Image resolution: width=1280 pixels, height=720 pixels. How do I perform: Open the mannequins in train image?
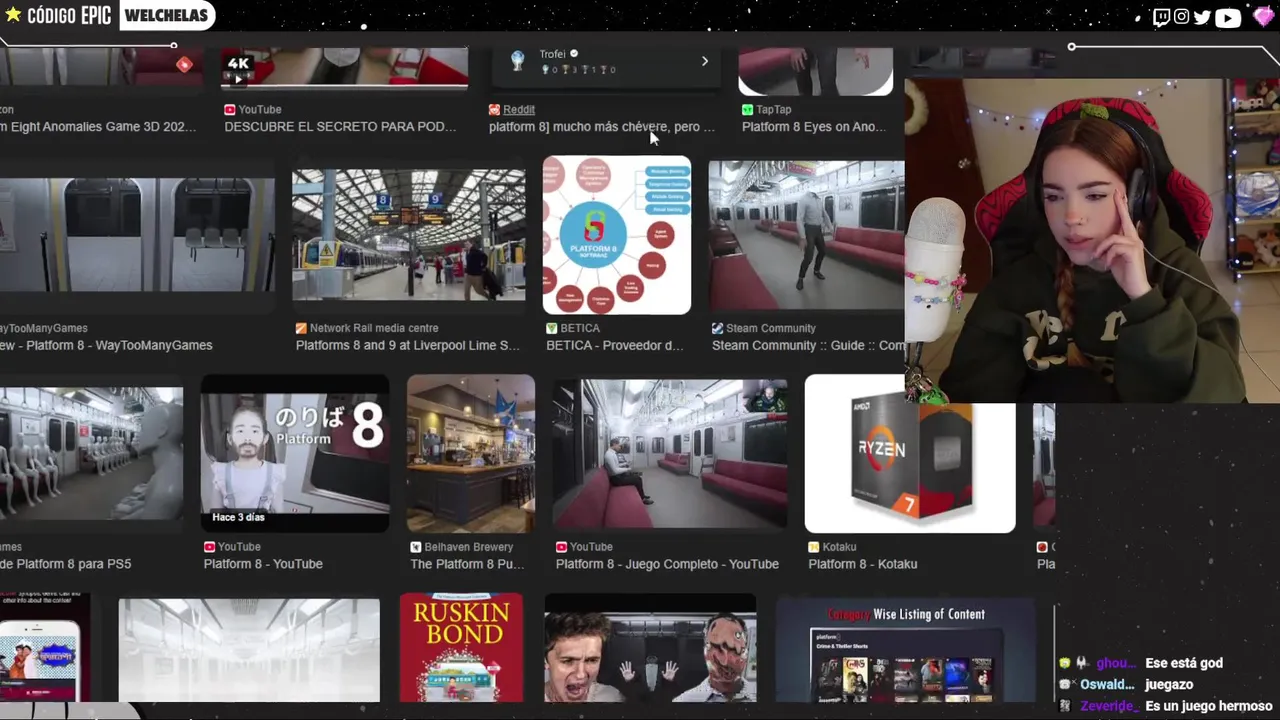(x=91, y=453)
